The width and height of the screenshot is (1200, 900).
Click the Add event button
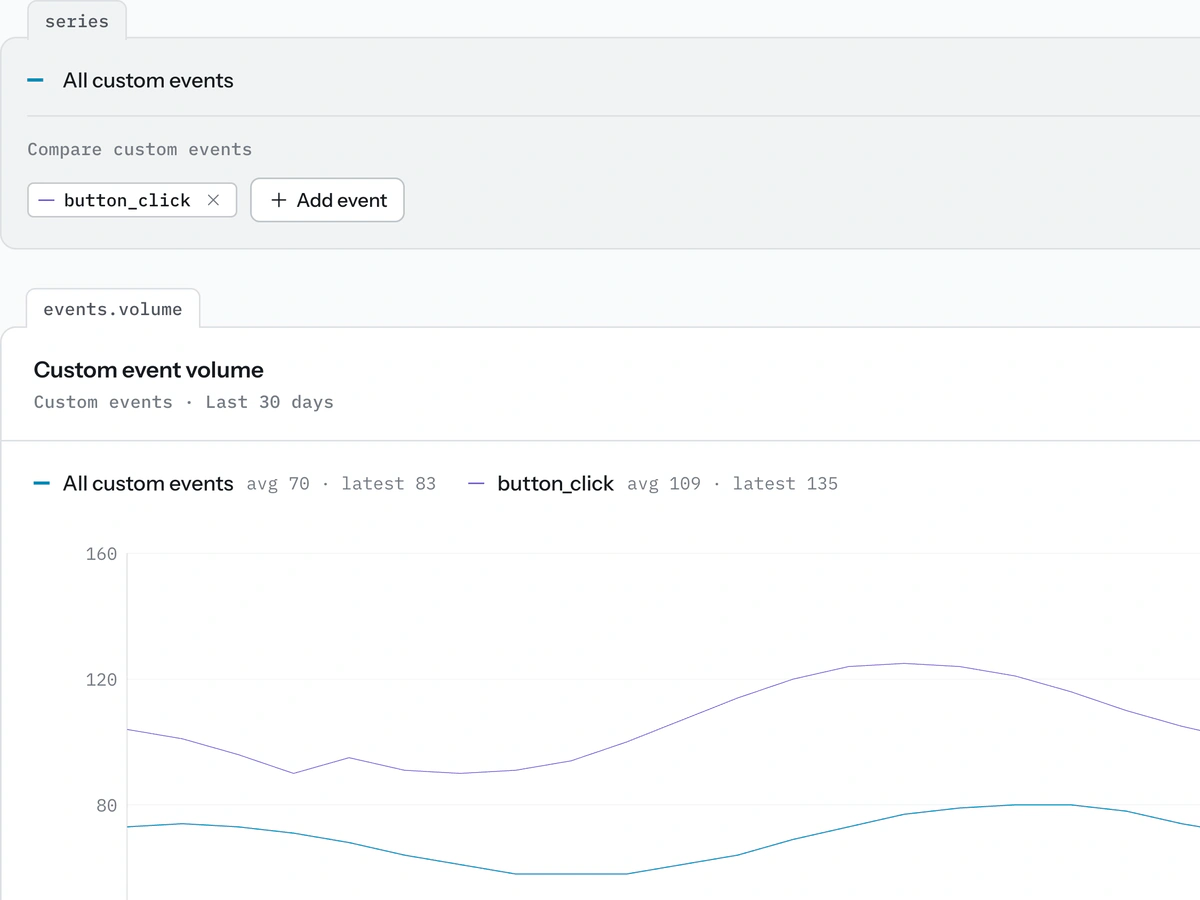327,200
